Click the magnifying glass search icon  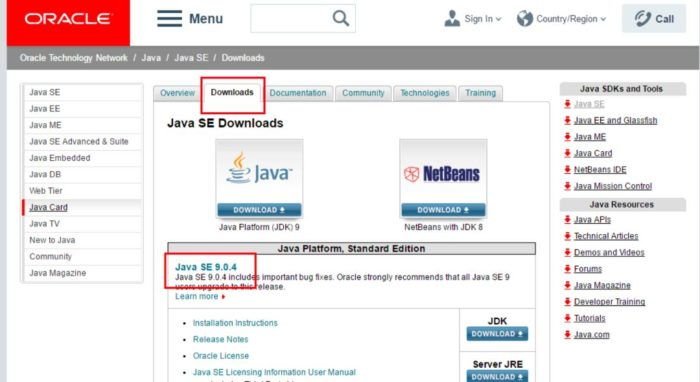pos(341,18)
